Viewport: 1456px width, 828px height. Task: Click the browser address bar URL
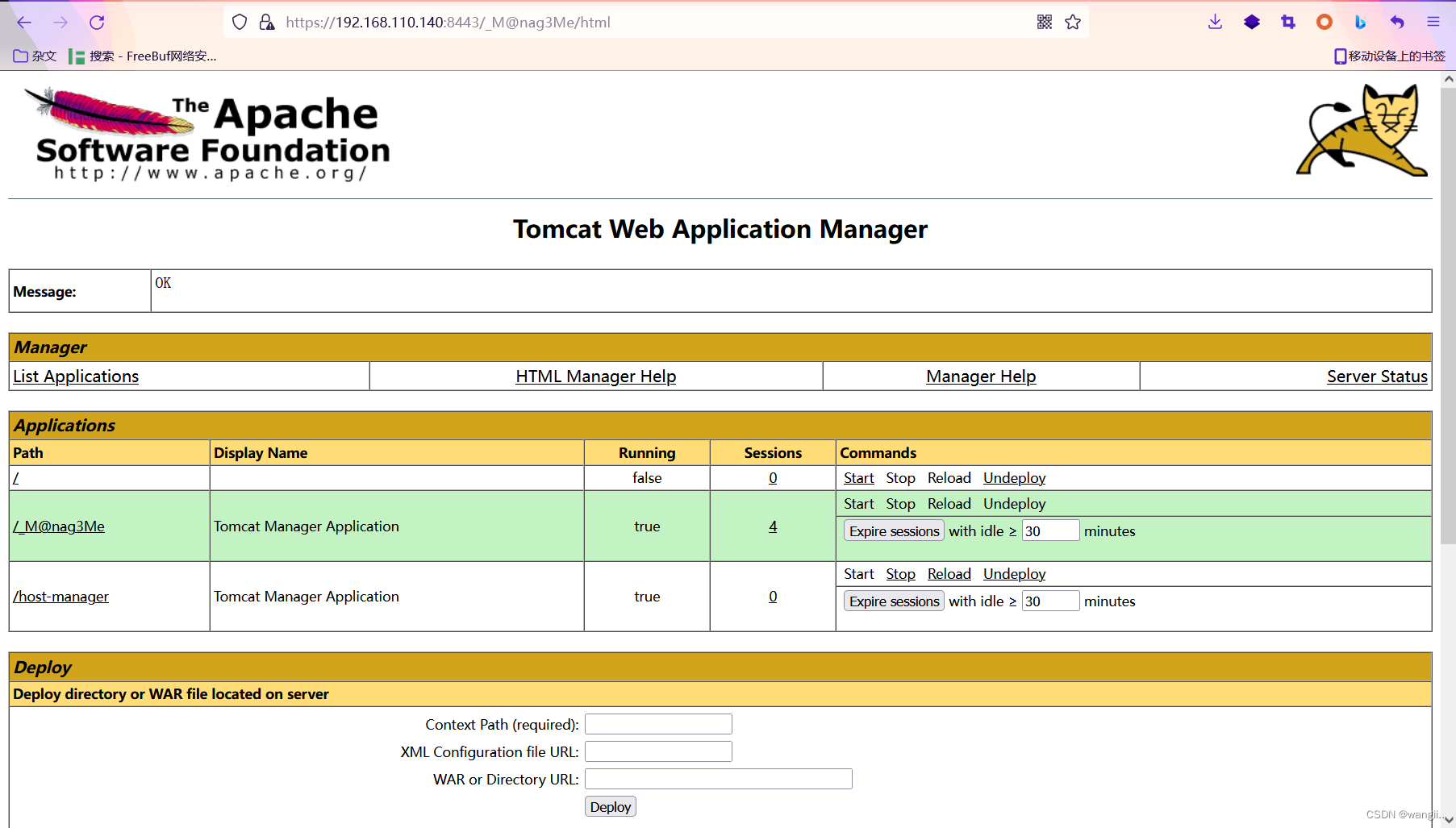pos(448,23)
